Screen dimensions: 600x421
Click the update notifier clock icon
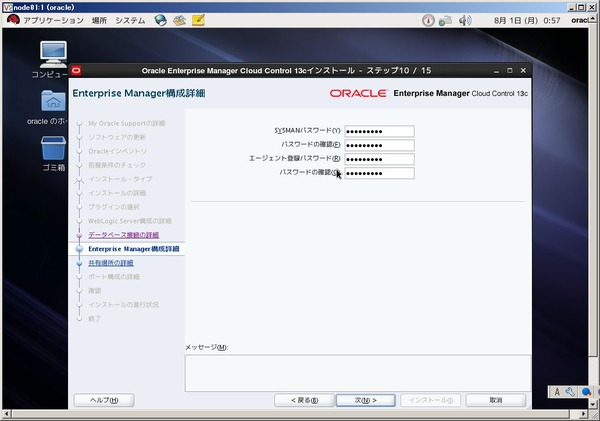428,20
